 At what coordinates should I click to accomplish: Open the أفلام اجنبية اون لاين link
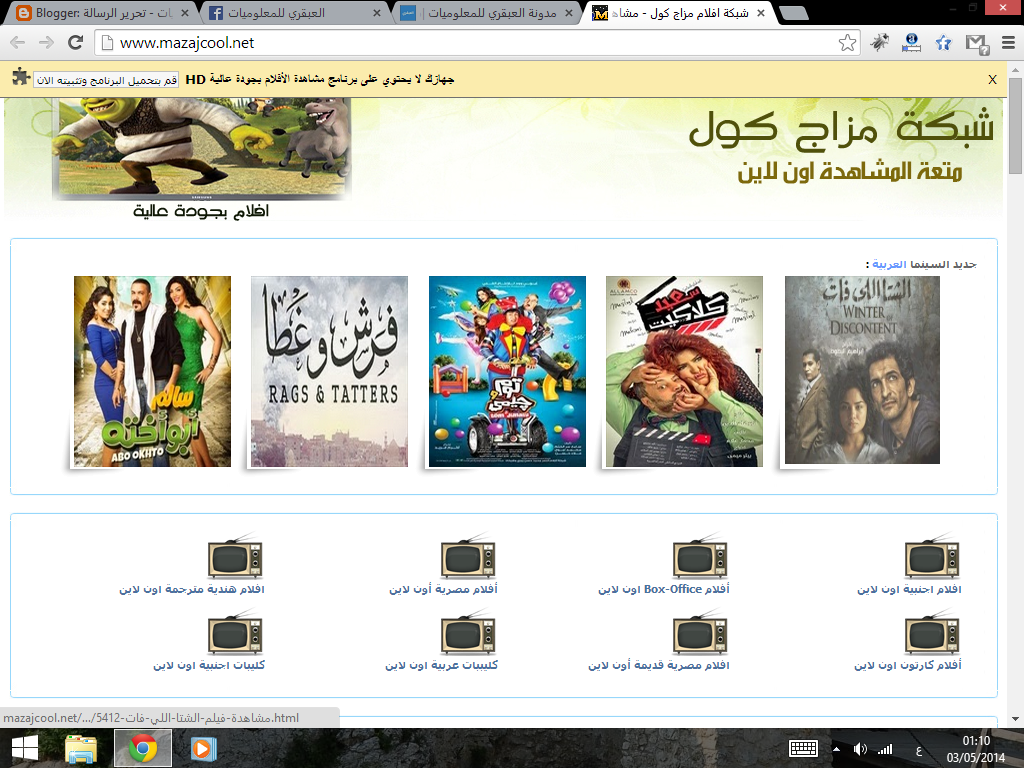click(909, 590)
